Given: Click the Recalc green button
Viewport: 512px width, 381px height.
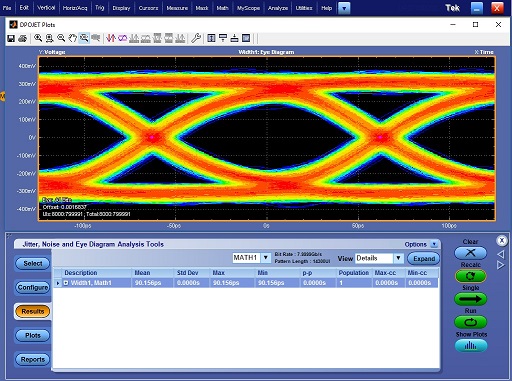Looking at the screenshot, I should pyautogui.click(x=470, y=276).
